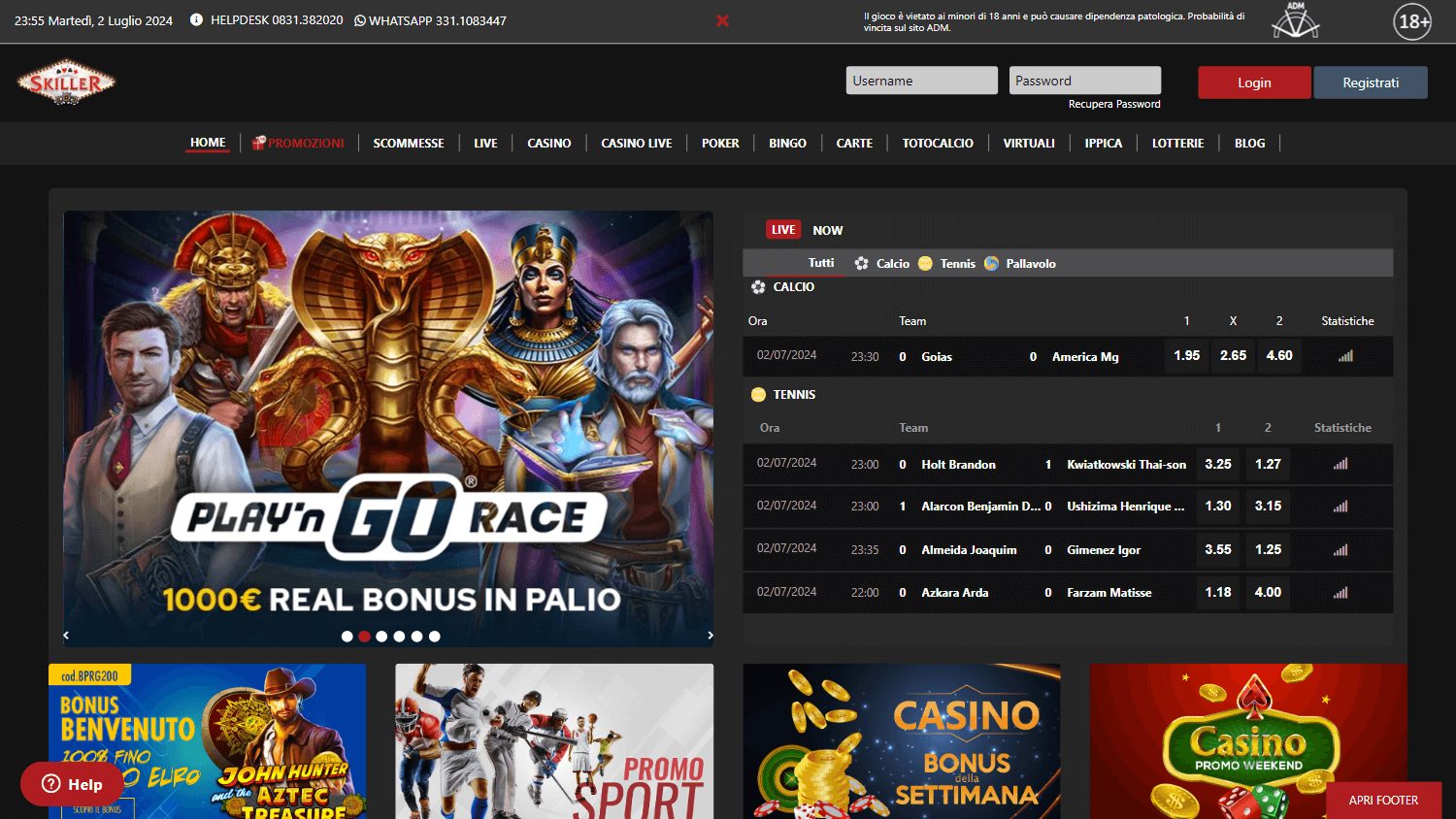This screenshot has height=819, width=1456.
Task: Open the TOTOCALCIO menu item
Action: point(938,143)
